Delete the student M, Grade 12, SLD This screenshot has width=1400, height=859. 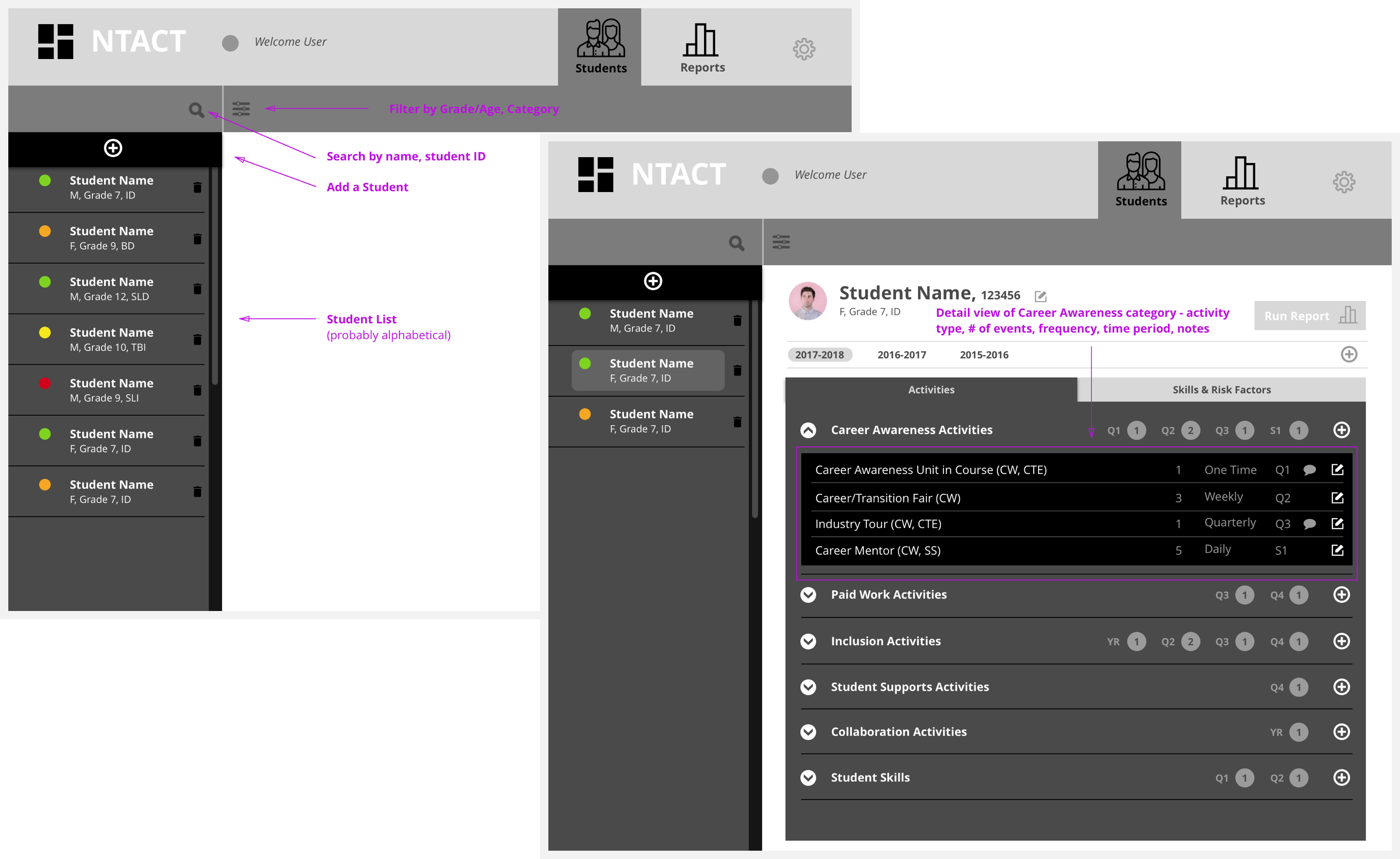[x=197, y=289]
